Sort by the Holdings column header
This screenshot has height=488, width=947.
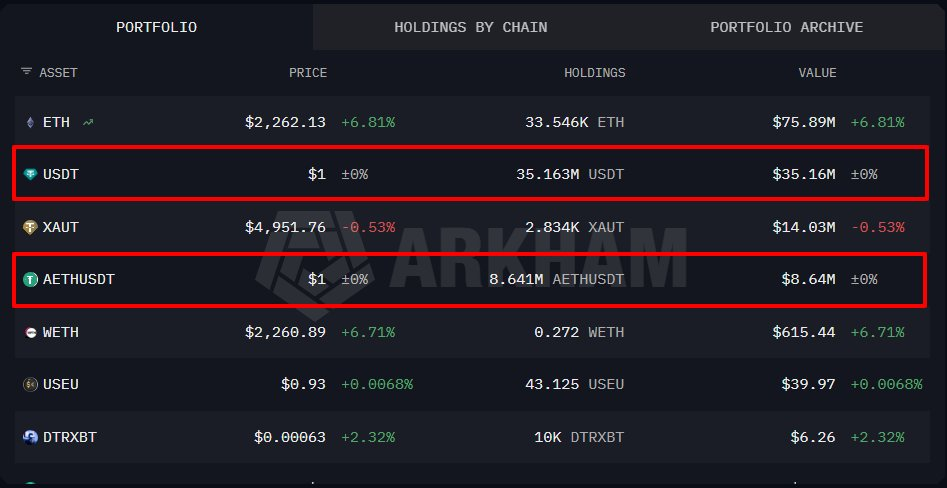pos(594,73)
